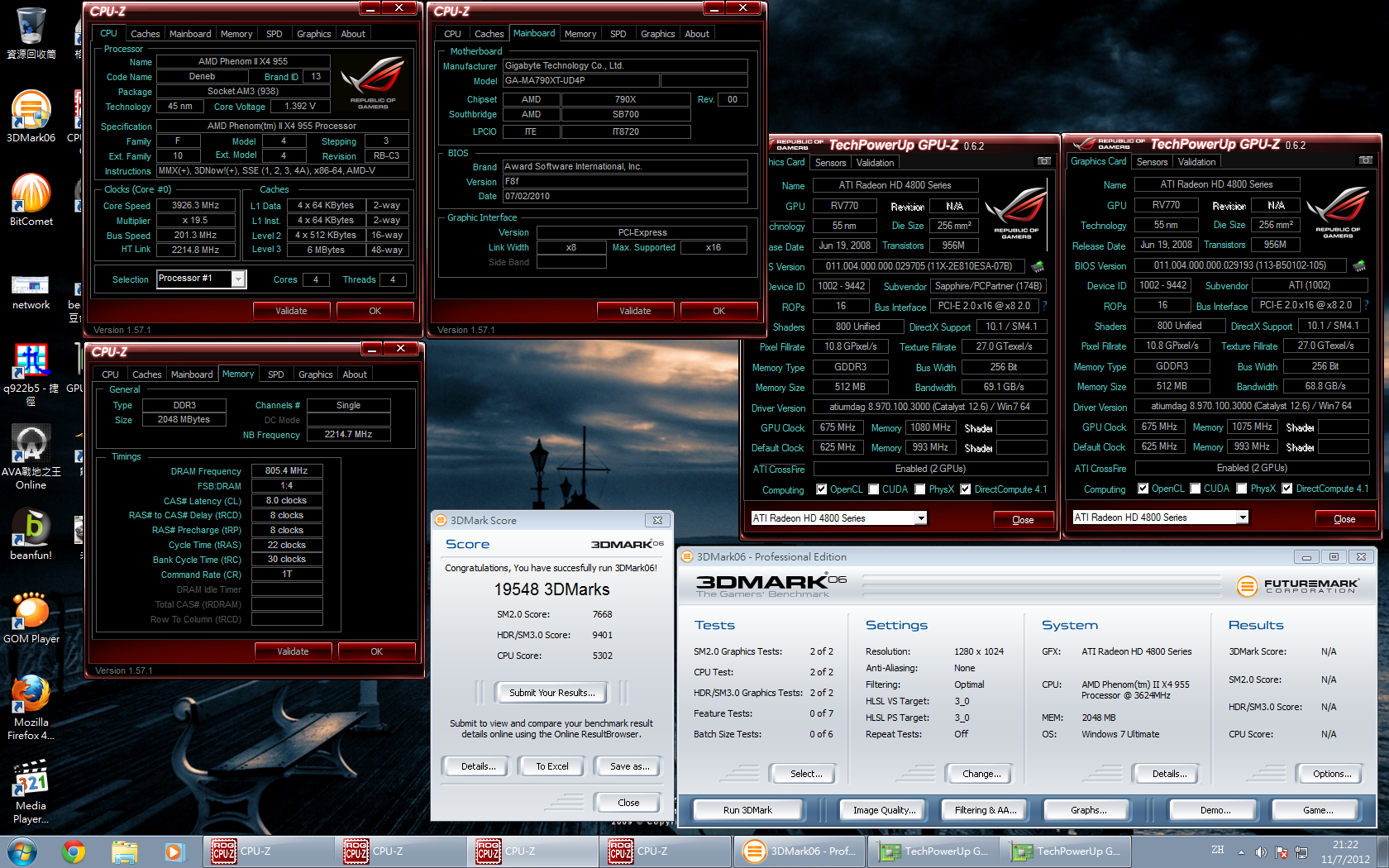Click the screenshot camera icon in right GPU-Z

point(1366,160)
